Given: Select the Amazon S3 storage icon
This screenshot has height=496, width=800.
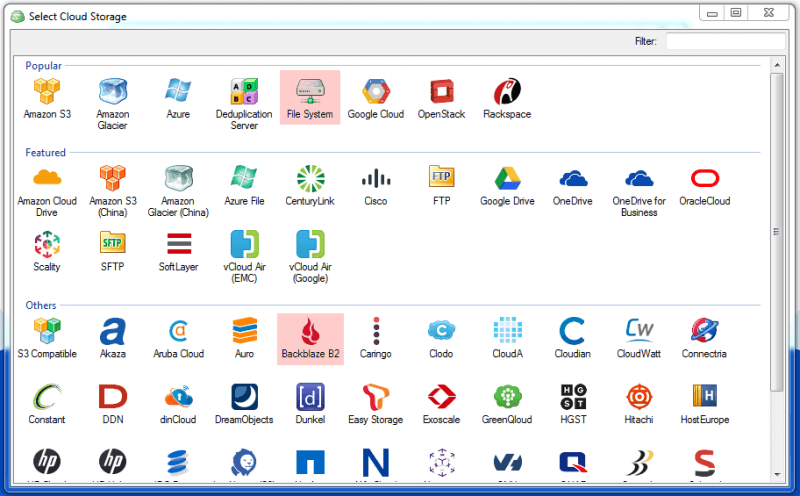Looking at the screenshot, I should tap(47, 98).
